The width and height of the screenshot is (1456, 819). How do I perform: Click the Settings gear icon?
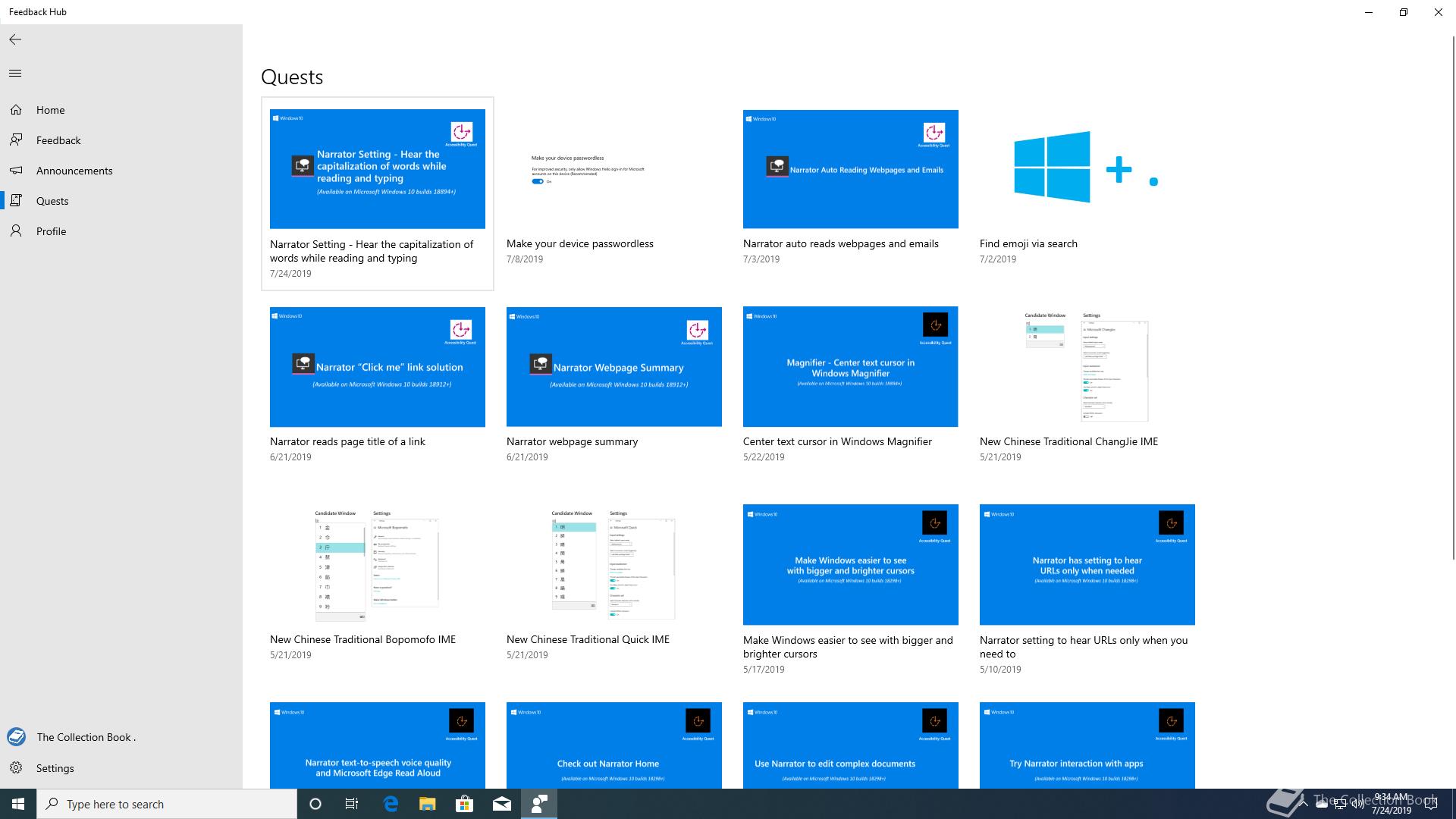click(16, 768)
